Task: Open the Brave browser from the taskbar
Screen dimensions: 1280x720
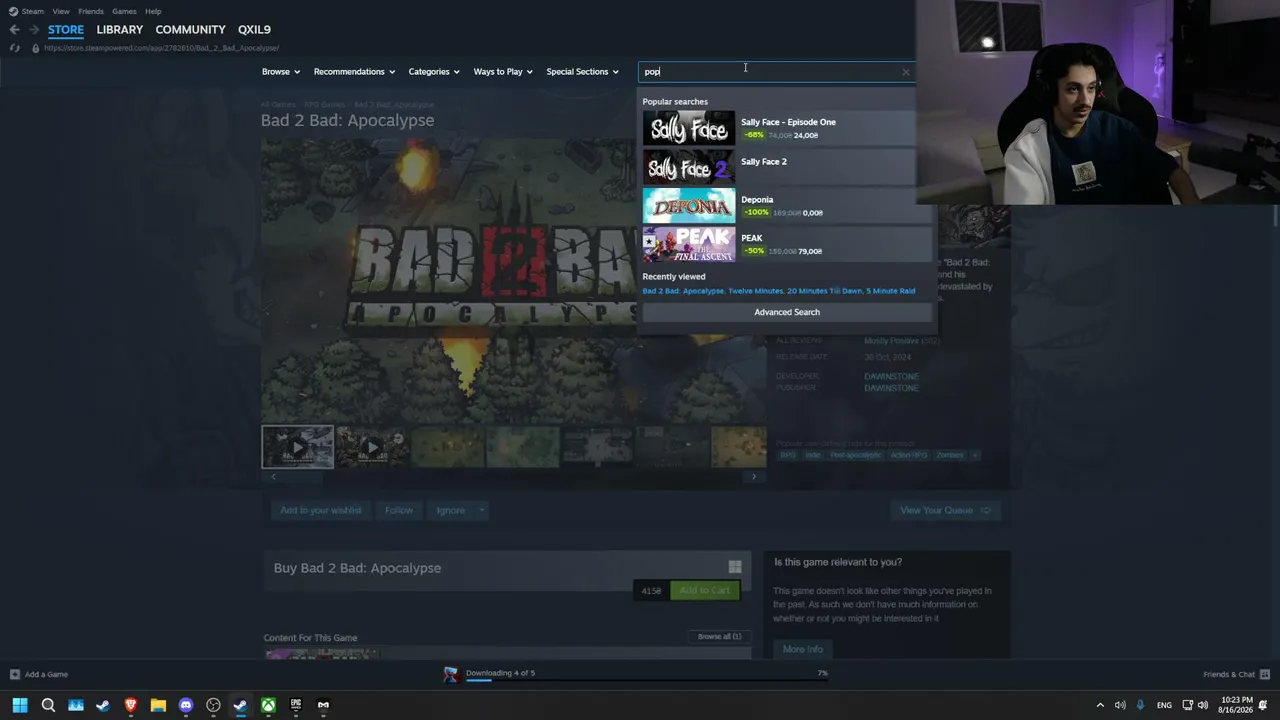Action: (130, 705)
